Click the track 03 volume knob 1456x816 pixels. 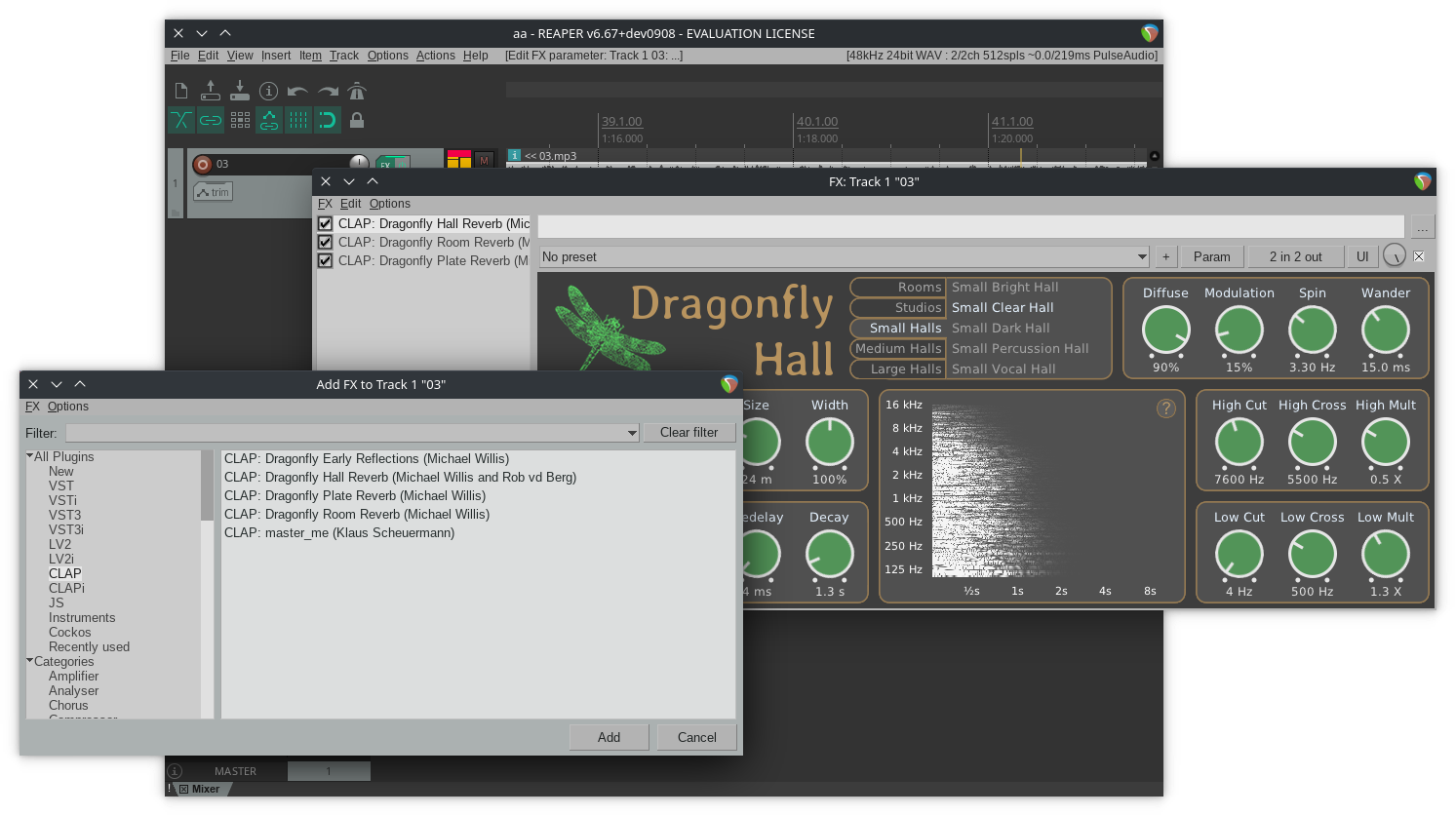(x=359, y=162)
